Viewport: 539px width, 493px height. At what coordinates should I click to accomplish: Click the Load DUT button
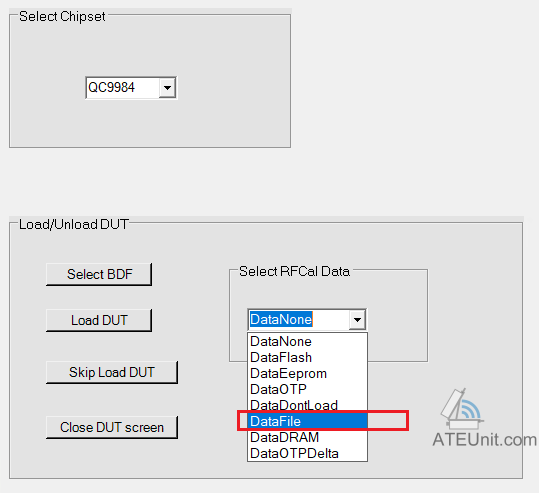tap(99, 320)
